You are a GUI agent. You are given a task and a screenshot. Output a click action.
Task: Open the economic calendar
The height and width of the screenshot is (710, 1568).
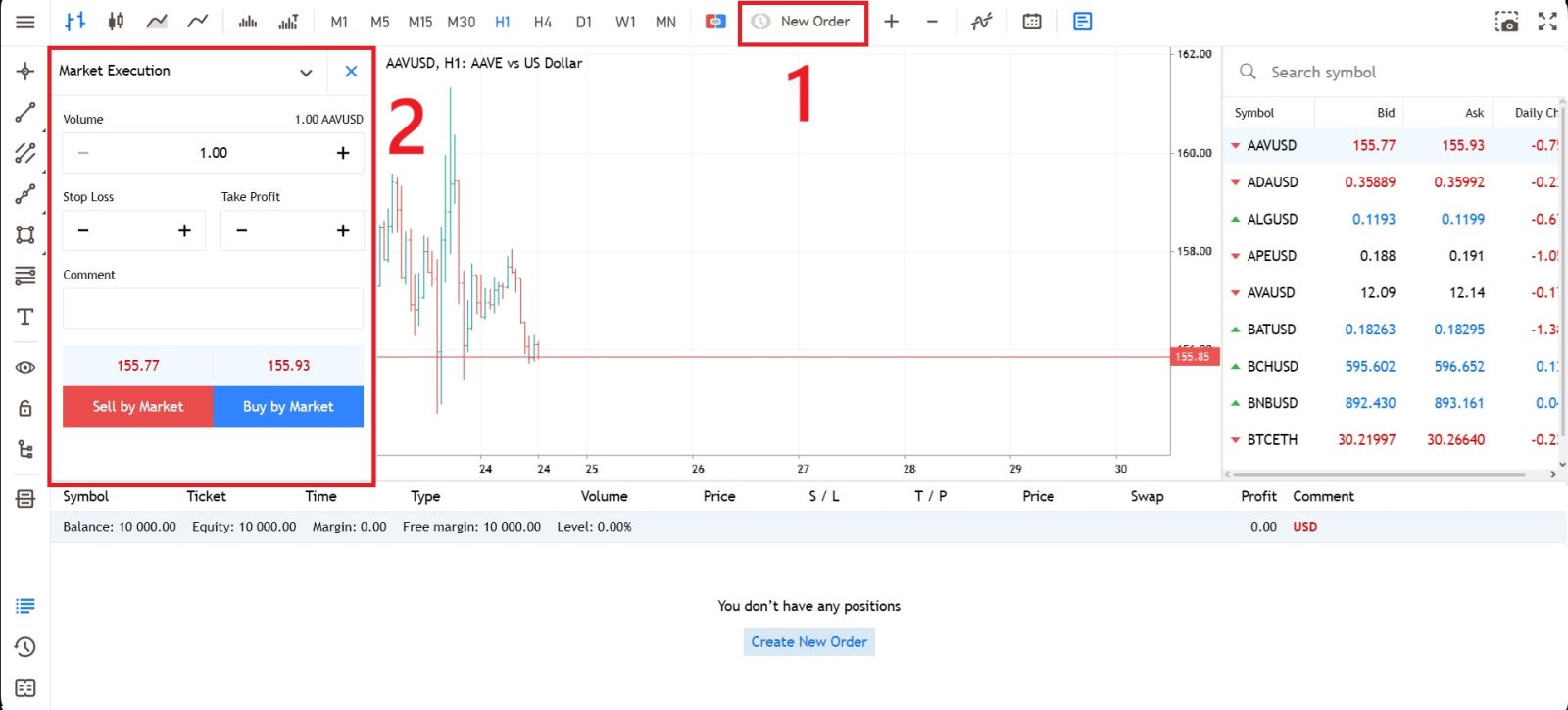[x=1032, y=21]
